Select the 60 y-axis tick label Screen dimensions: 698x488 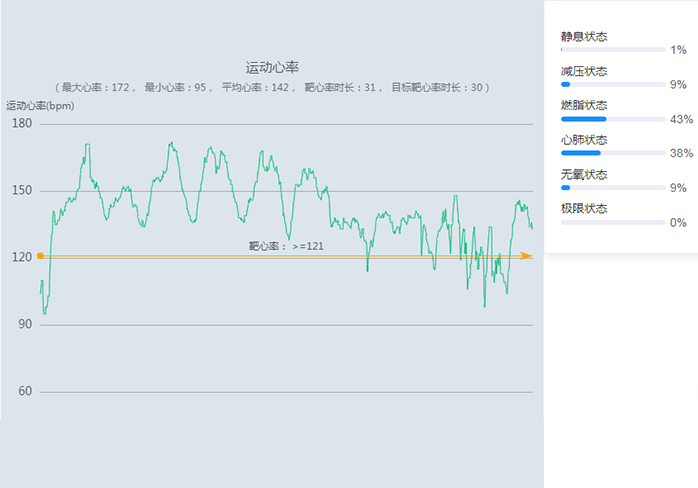tap(24, 392)
